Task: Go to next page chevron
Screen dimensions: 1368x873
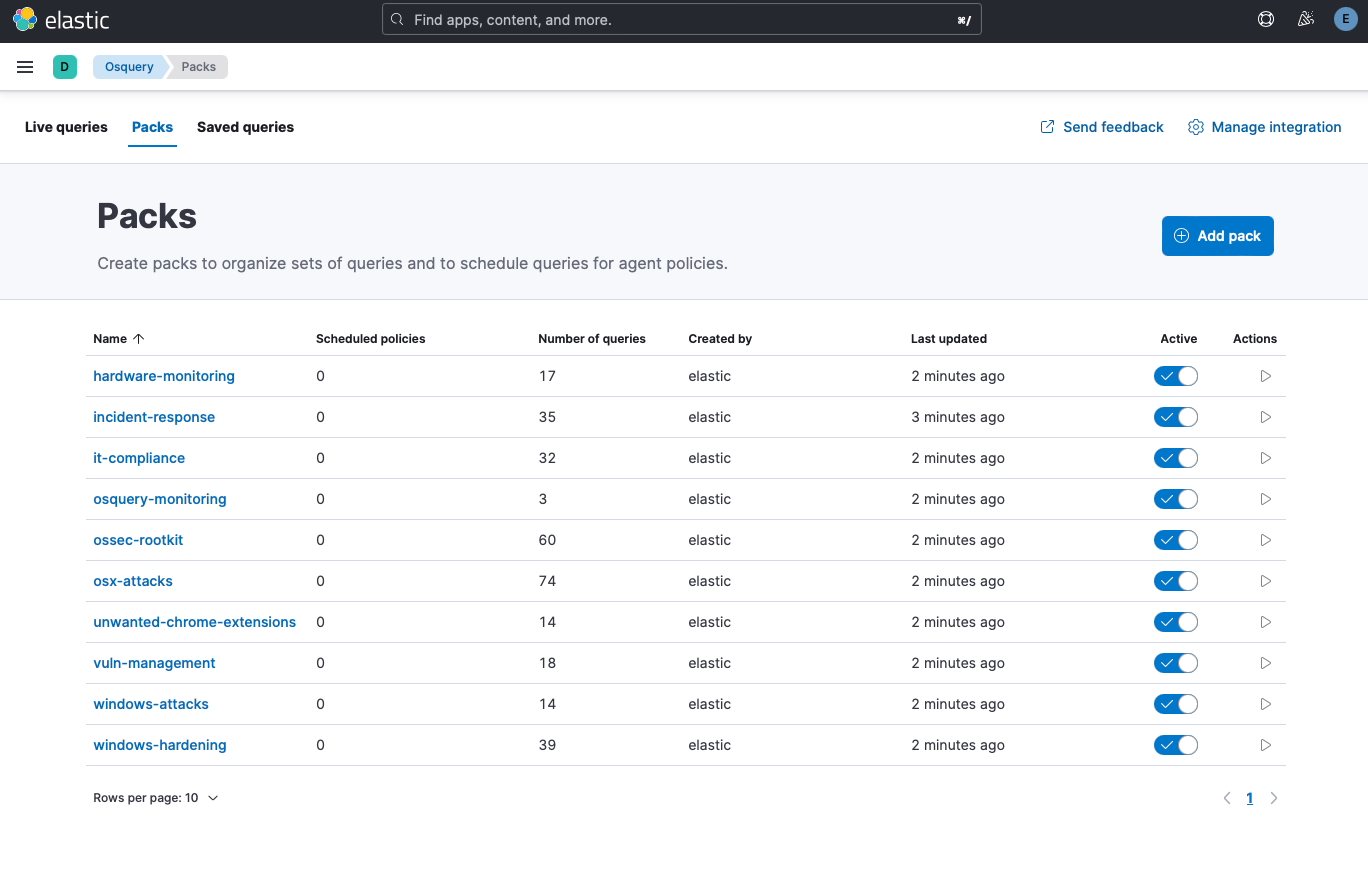Action: 1274,798
